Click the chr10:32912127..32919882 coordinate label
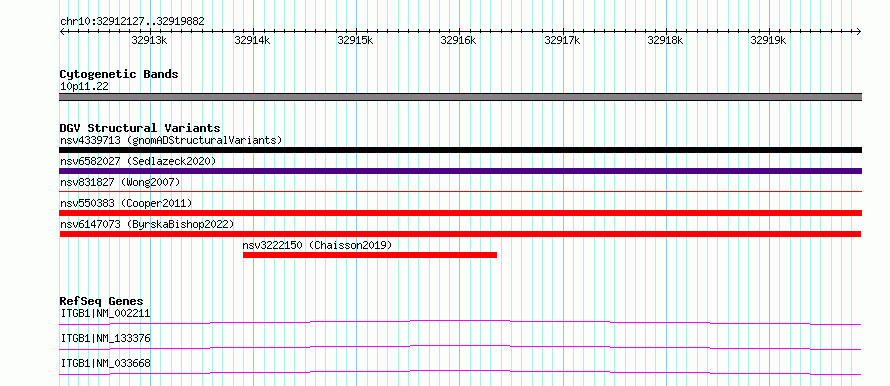 (132, 22)
